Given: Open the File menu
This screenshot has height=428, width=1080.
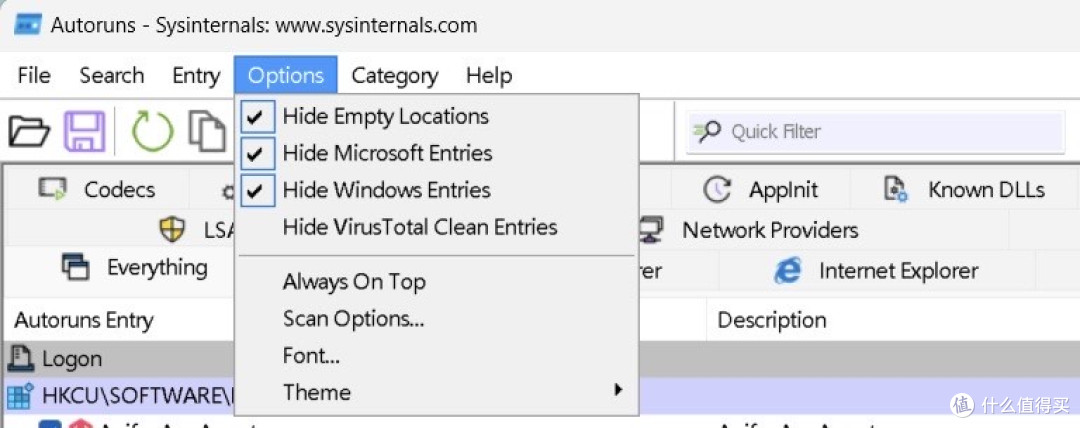Looking at the screenshot, I should point(34,75).
